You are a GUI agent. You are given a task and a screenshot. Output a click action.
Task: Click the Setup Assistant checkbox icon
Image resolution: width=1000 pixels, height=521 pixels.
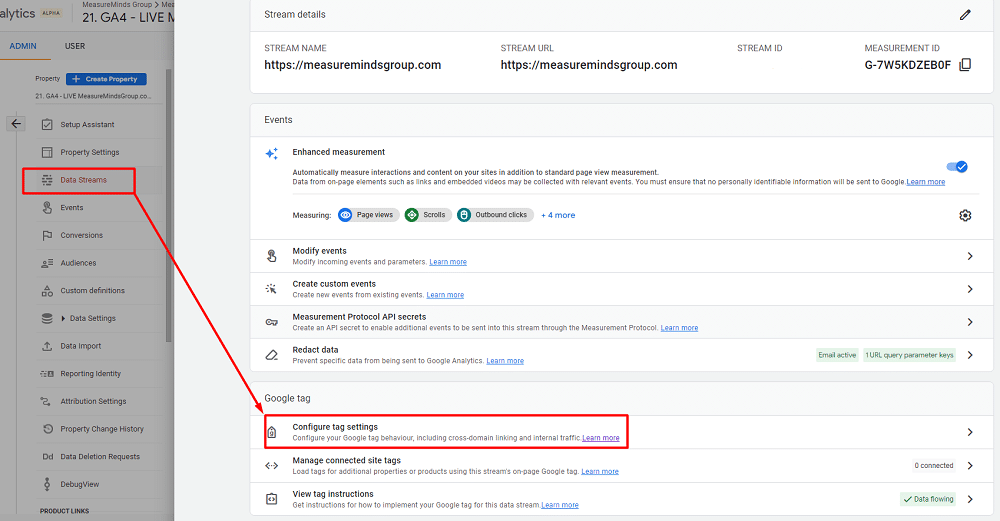tap(47, 124)
